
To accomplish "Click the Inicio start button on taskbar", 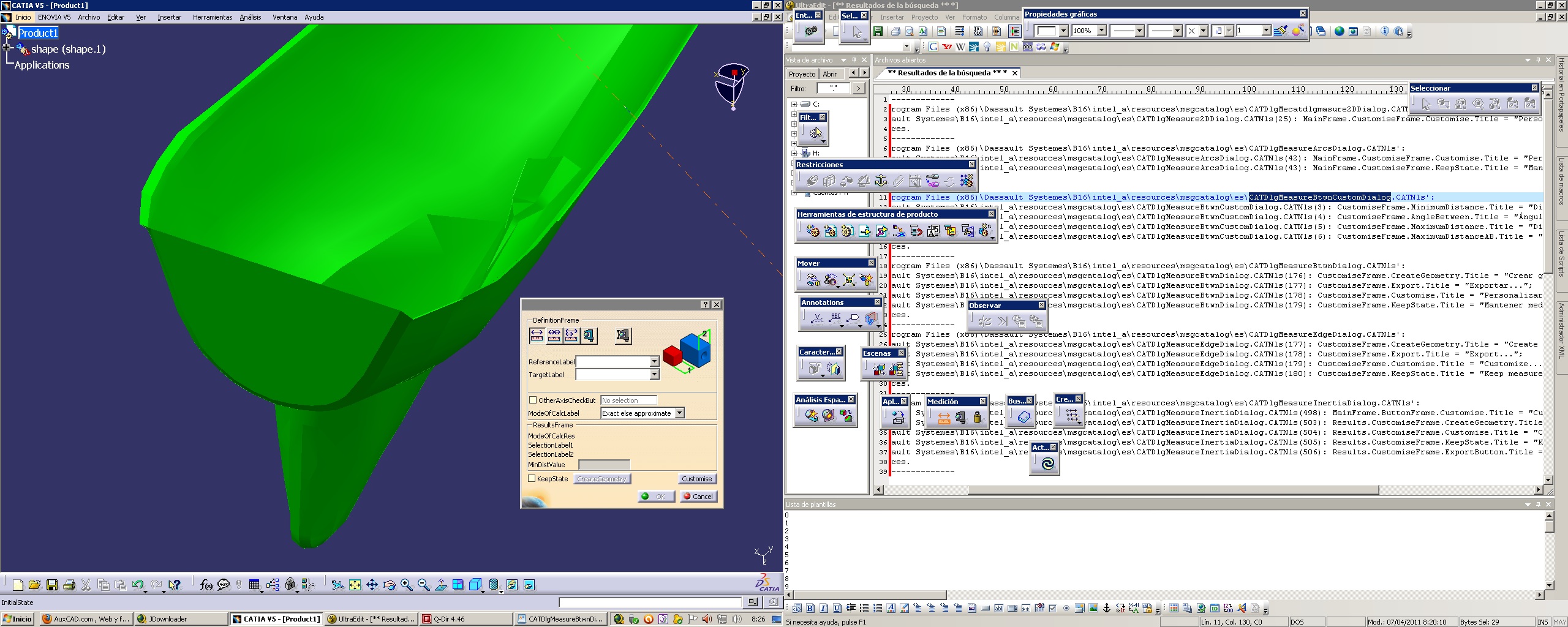I will 17,619.
